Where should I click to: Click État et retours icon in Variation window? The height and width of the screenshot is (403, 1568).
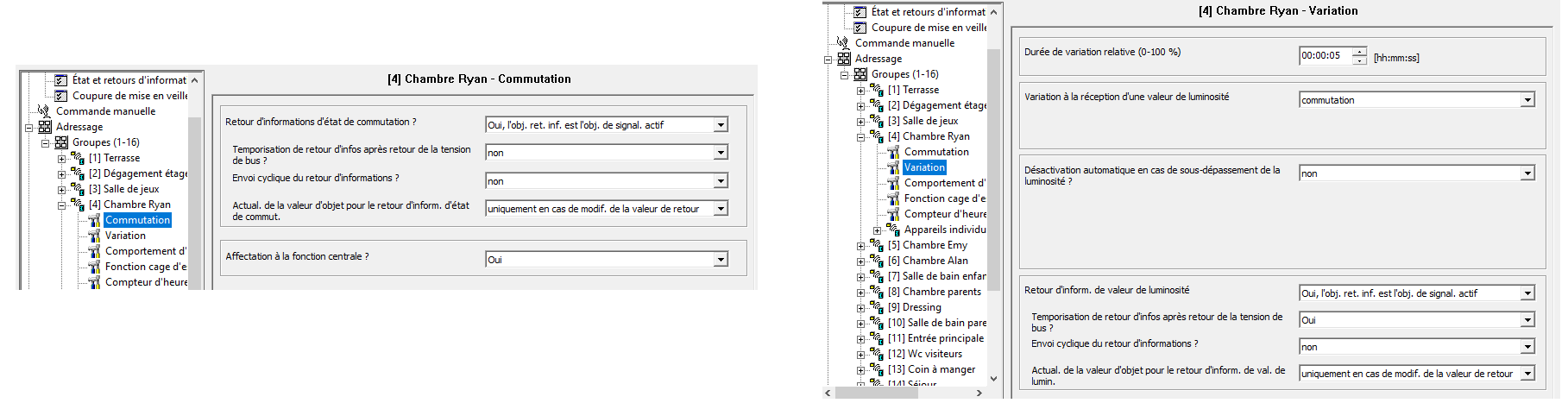click(860, 12)
